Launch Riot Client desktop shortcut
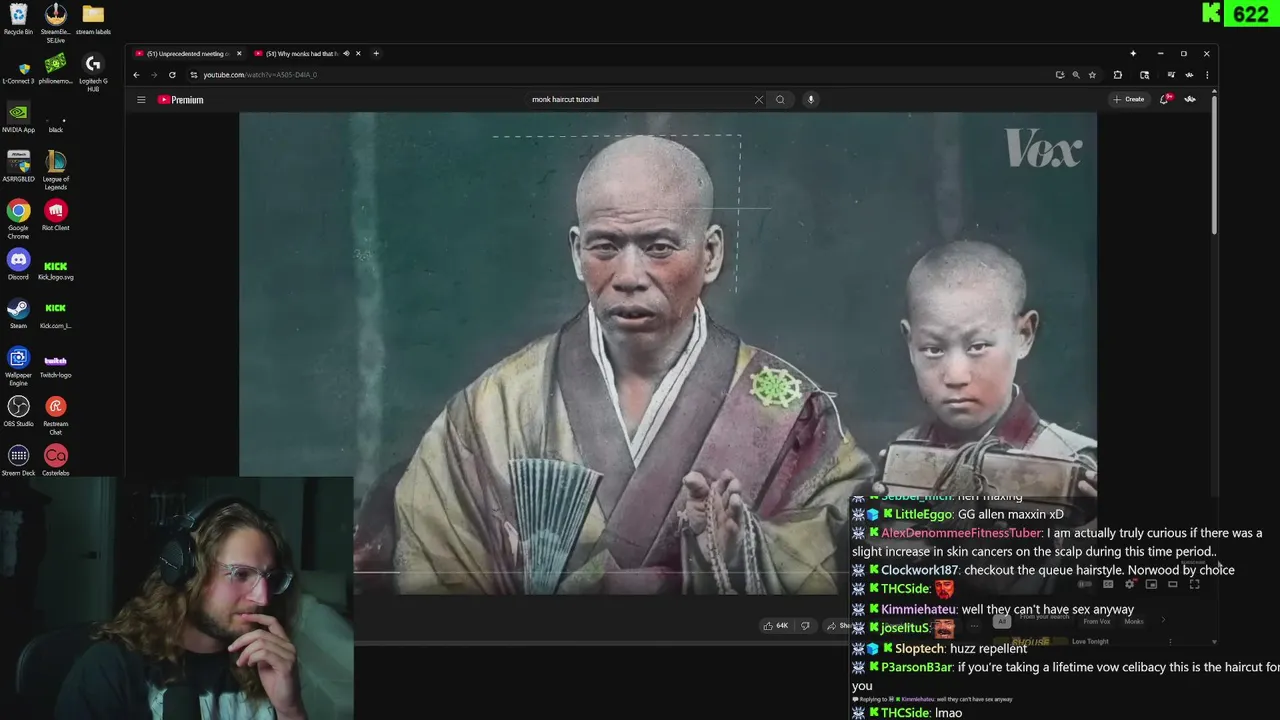1280x720 pixels. [x=55, y=215]
